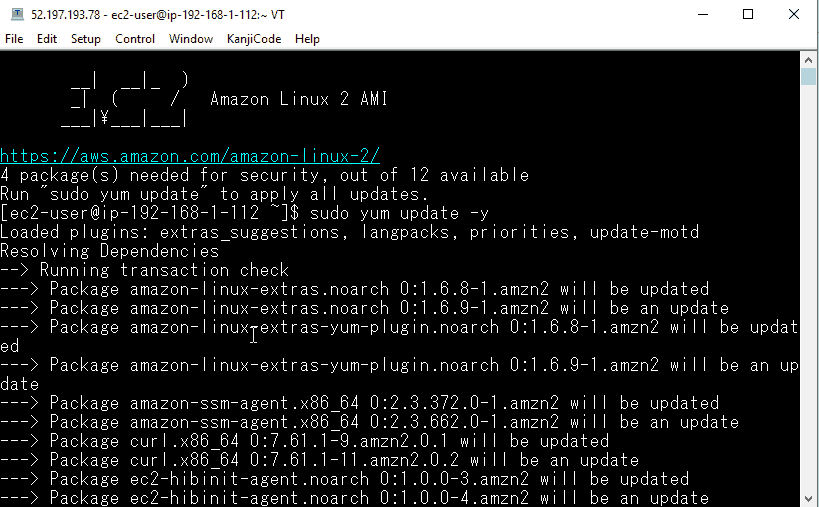819x507 pixels.
Task: Open the File menu
Action: 14,39
